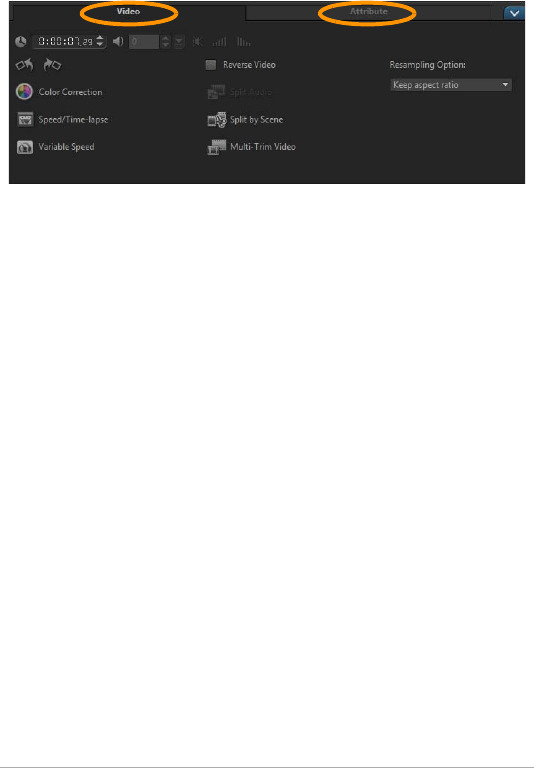The image size is (534, 768).
Task: Open Color Correction color wheel icon
Action: pyautogui.click(x=24, y=92)
